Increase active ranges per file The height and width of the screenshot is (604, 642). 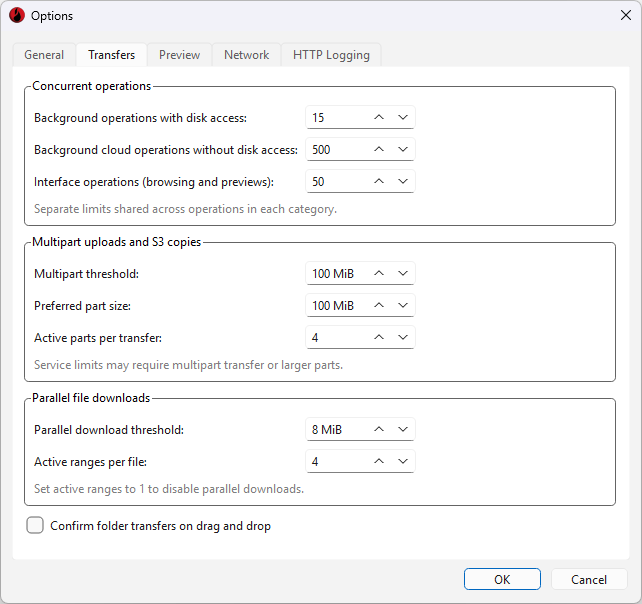point(379,461)
